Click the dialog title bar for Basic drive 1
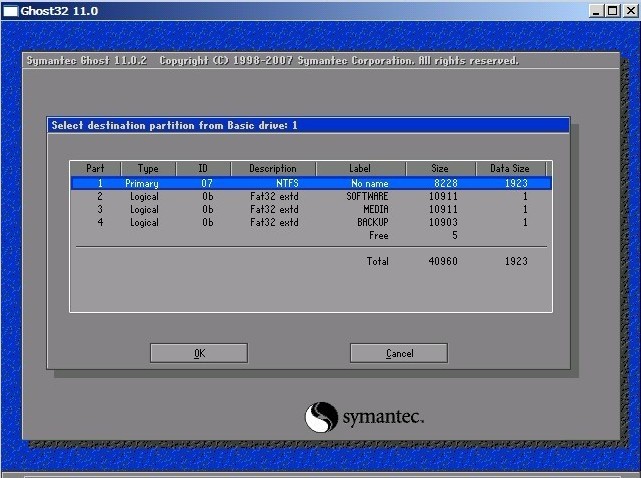 pyautogui.click(x=309, y=125)
